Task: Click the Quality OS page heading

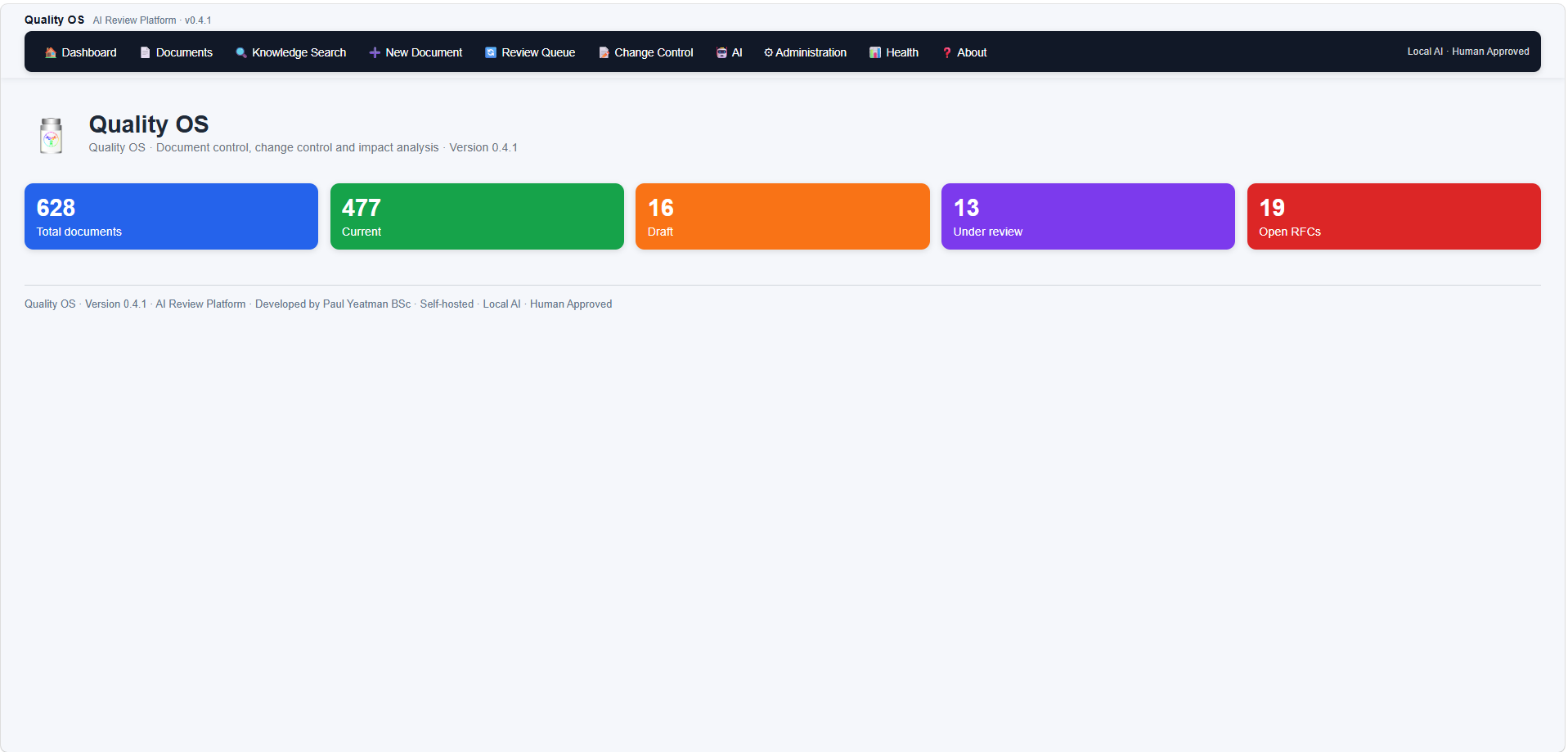Action: [x=149, y=124]
